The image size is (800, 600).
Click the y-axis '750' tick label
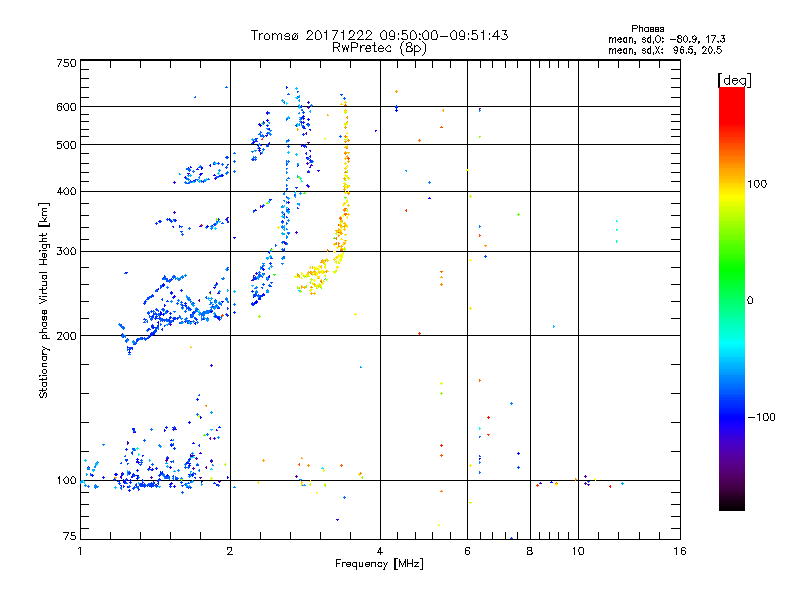66,63
